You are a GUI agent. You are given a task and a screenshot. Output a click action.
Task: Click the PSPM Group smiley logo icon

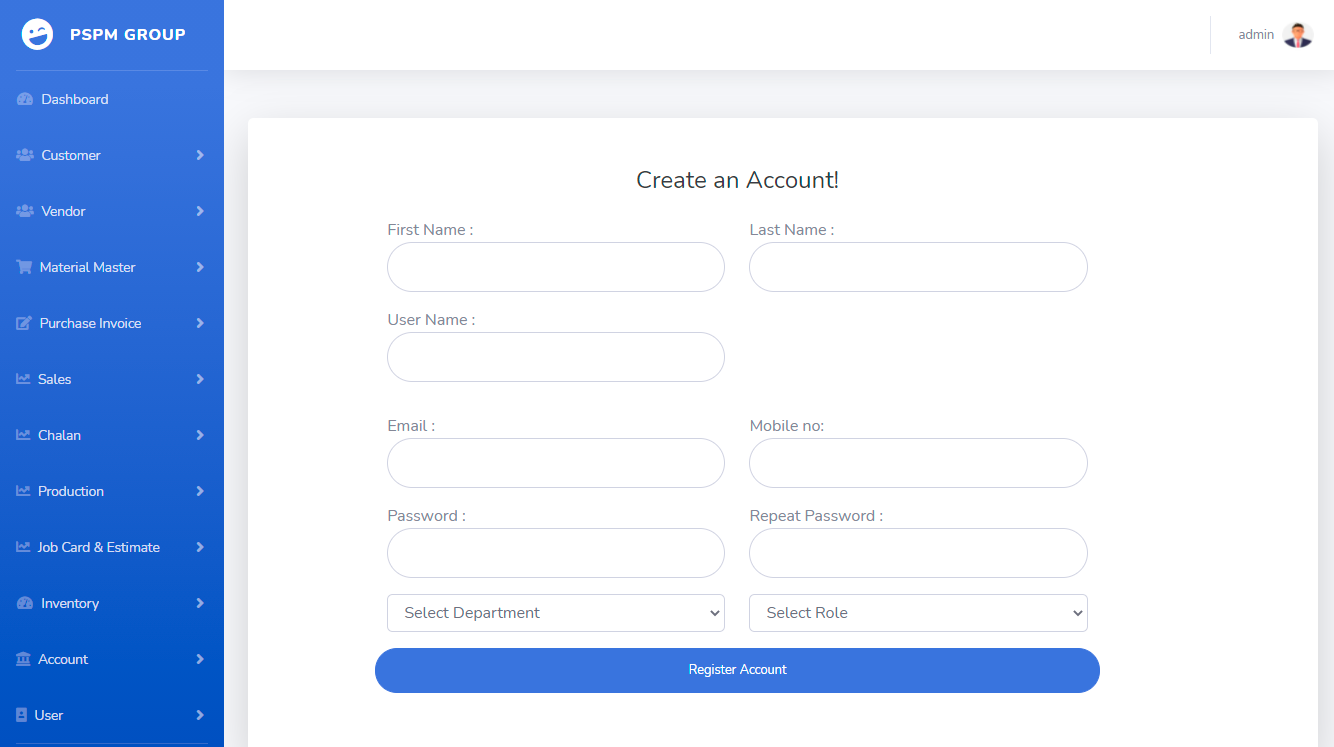(x=37, y=35)
